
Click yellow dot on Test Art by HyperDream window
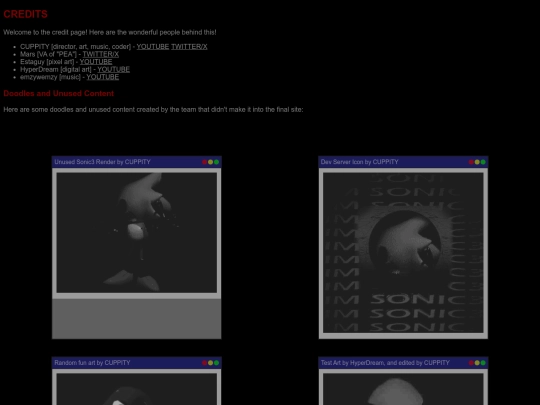click(477, 363)
